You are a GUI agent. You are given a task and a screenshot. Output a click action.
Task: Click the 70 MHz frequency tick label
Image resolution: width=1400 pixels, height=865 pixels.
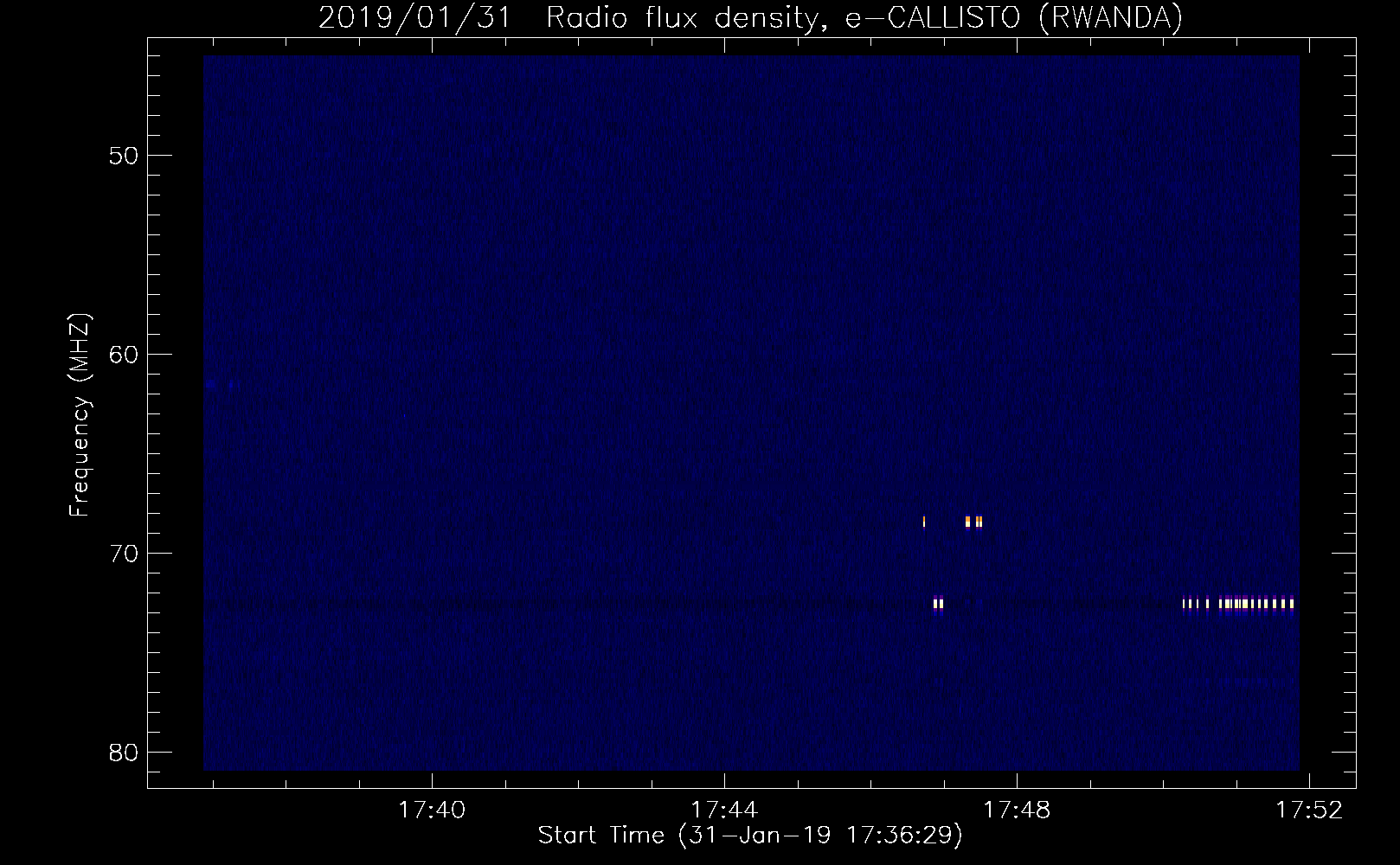(x=124, y=554)
